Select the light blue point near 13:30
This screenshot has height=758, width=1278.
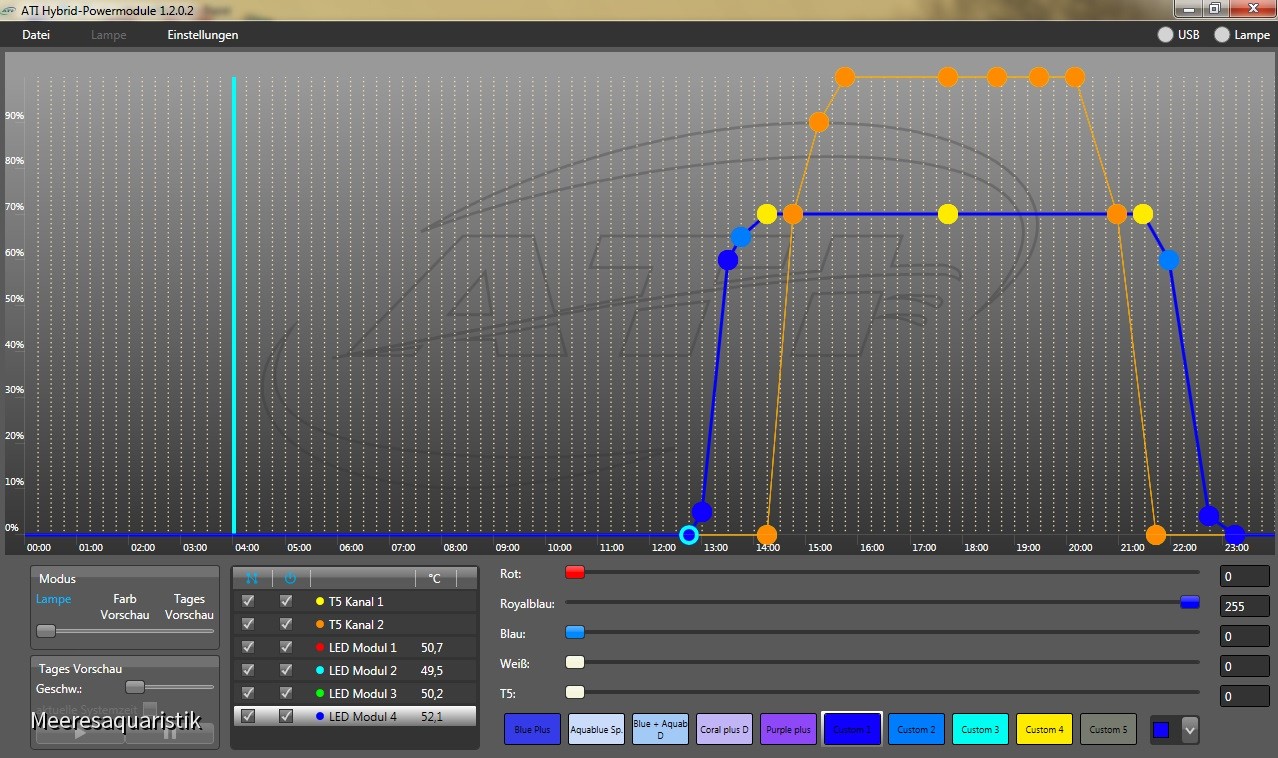point(741,237)
